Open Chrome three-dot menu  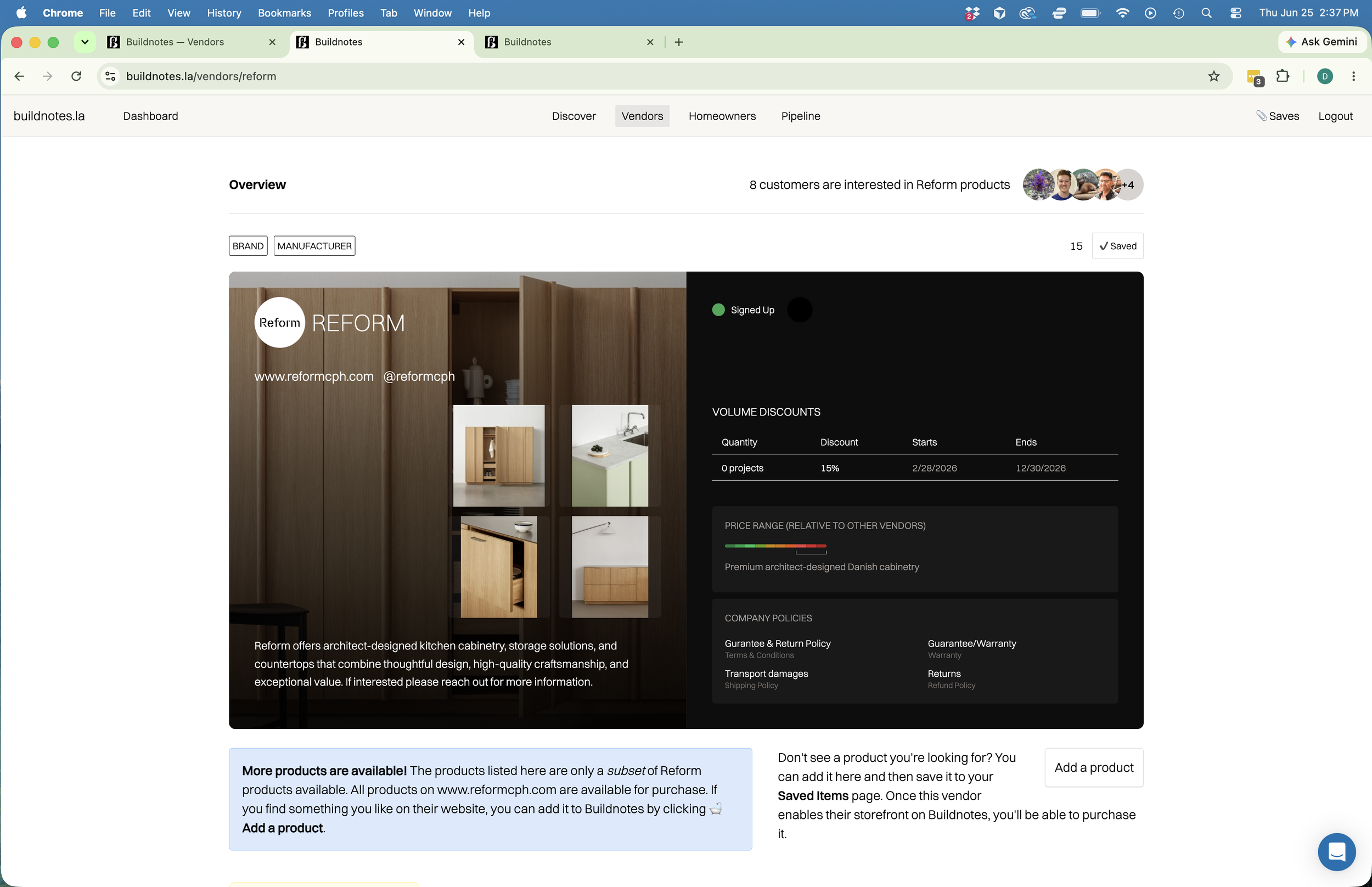(x=1353, y=76)
